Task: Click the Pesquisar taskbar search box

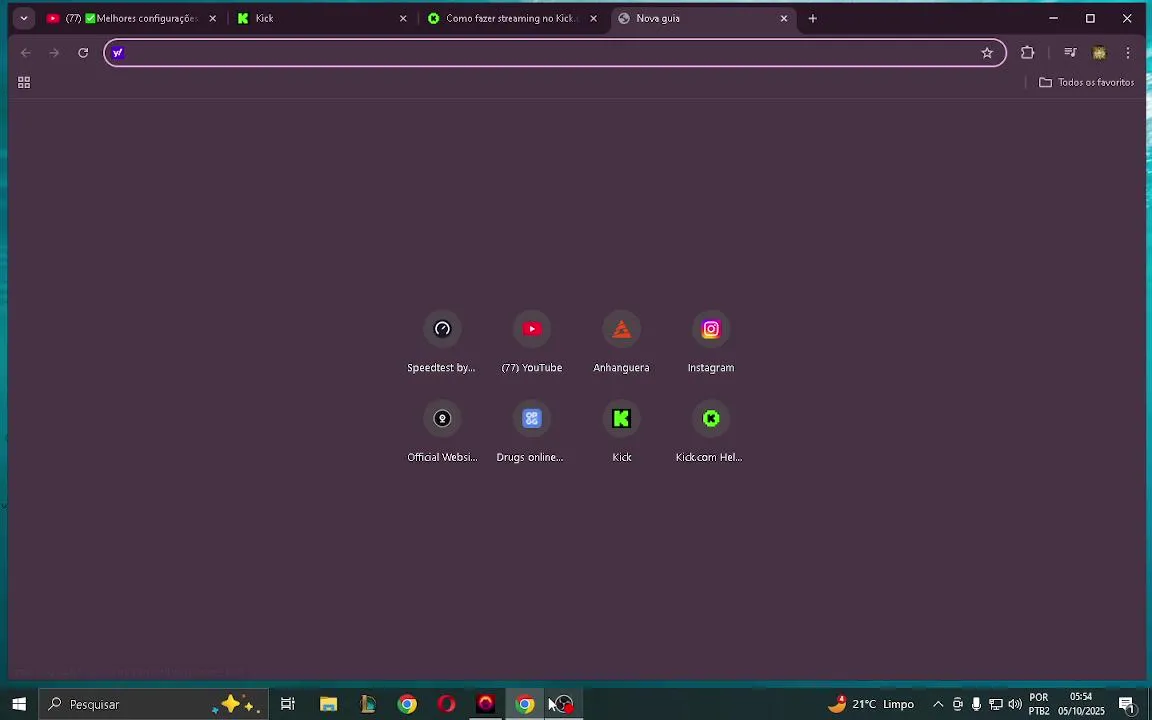Action: click(154, 705)
